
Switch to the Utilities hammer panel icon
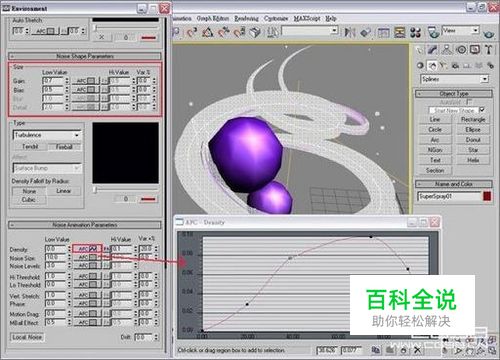489,50
